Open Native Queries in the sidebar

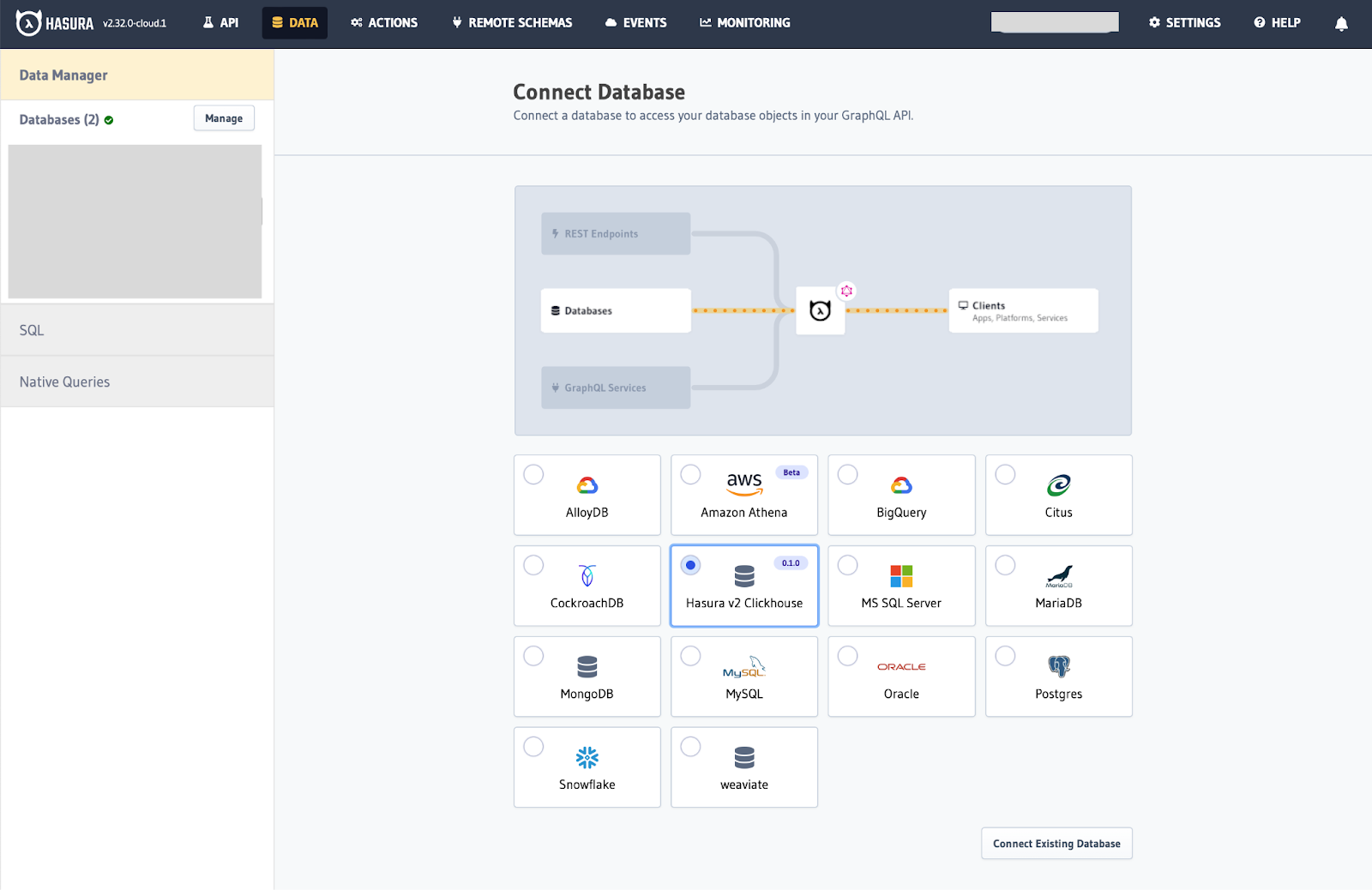[x=137, y=382]
